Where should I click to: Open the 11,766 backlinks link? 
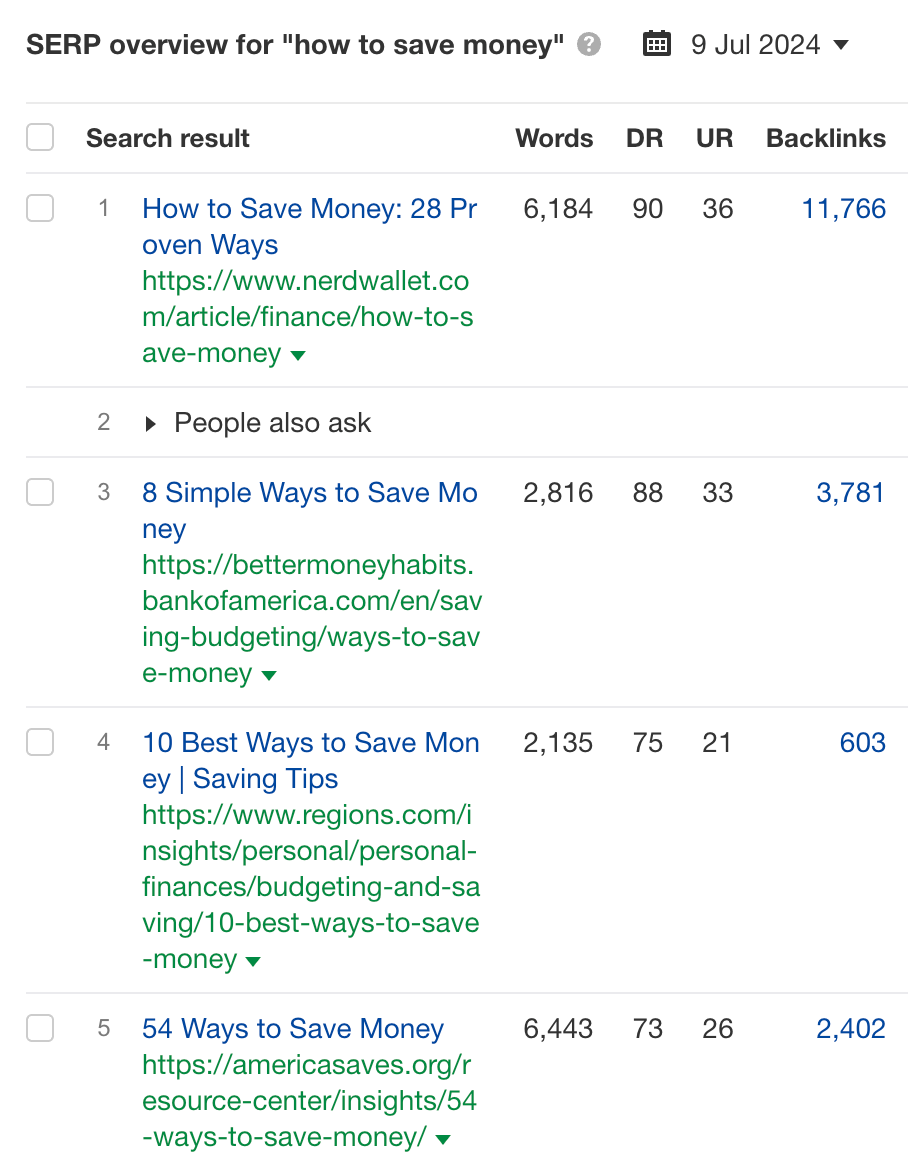843,209
